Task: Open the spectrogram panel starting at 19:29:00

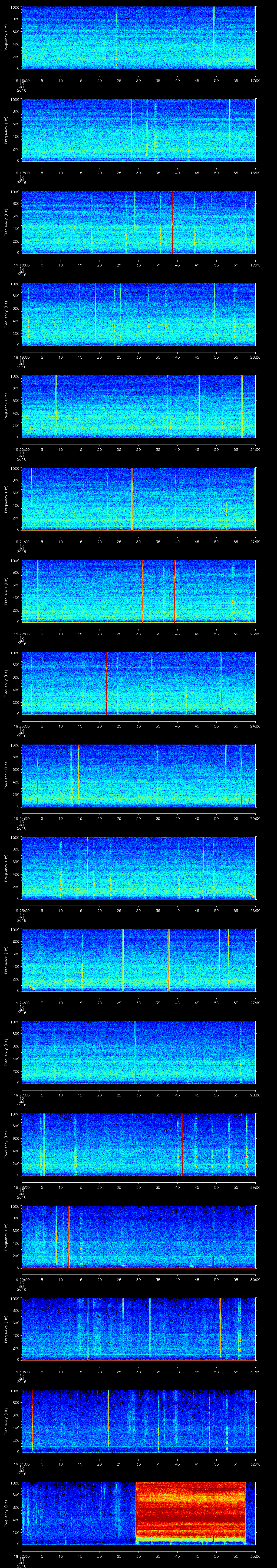Action: [138, 1237]
